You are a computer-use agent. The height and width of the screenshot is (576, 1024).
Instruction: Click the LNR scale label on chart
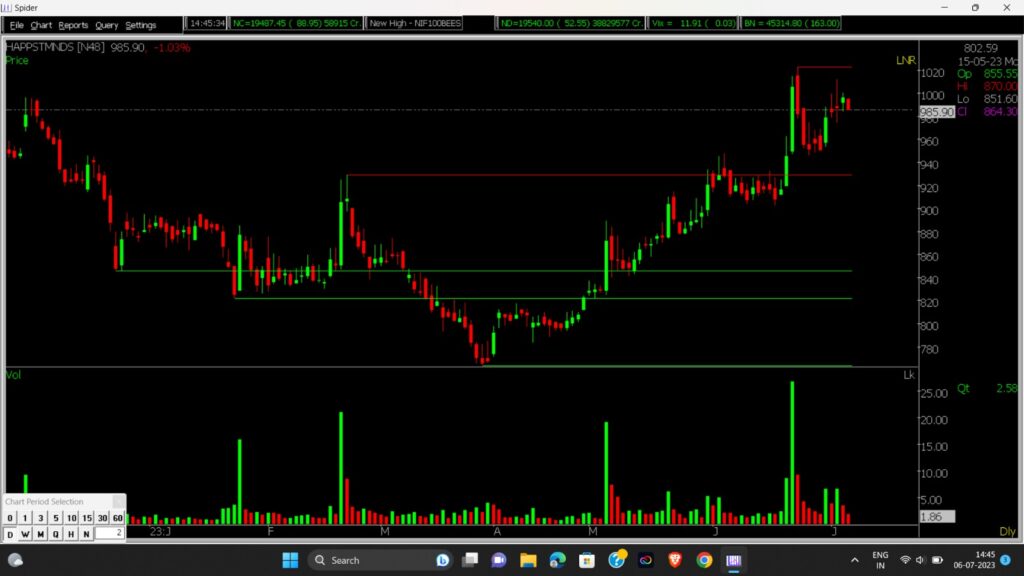pos(905,61)
